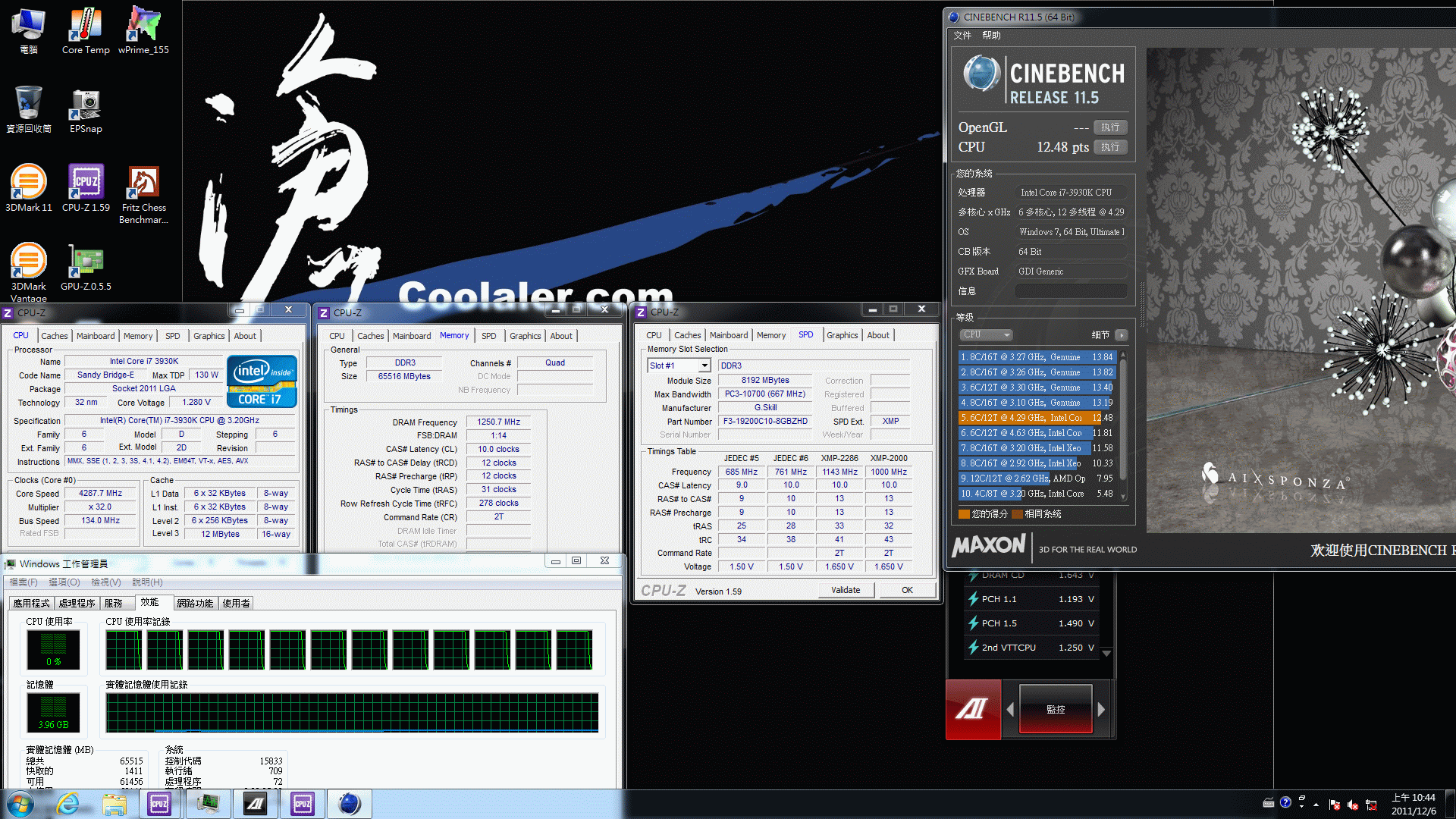Open Graphics tab in right CPU-Z window
This screenshot has width=1456, height=819.
tap(843, 335)
